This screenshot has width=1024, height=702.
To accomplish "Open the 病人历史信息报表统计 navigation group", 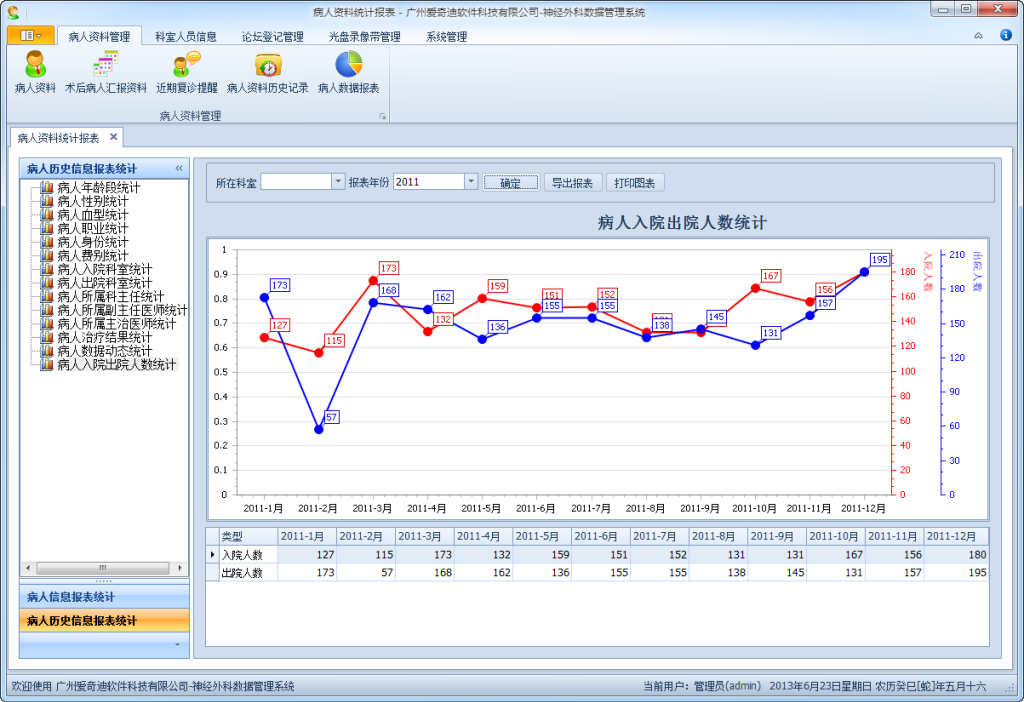I will (x=104, y=620).
